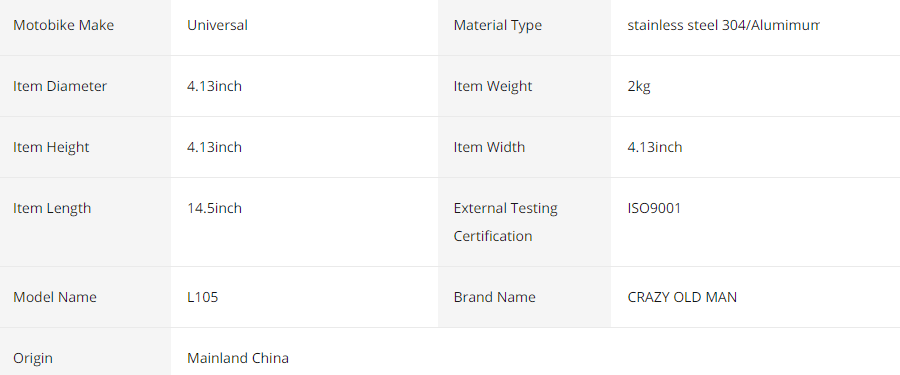Click the Item Length label

click(52, 208)
